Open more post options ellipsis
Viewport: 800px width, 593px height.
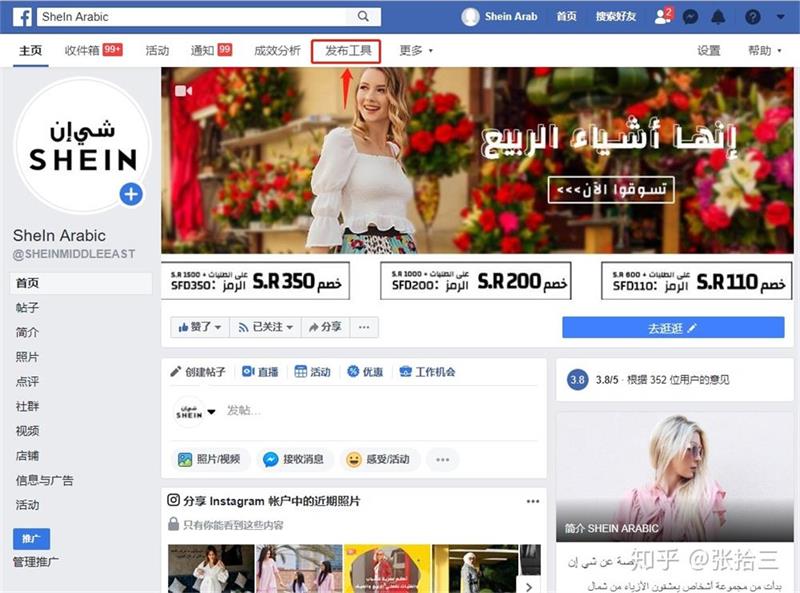pos(442,459)
